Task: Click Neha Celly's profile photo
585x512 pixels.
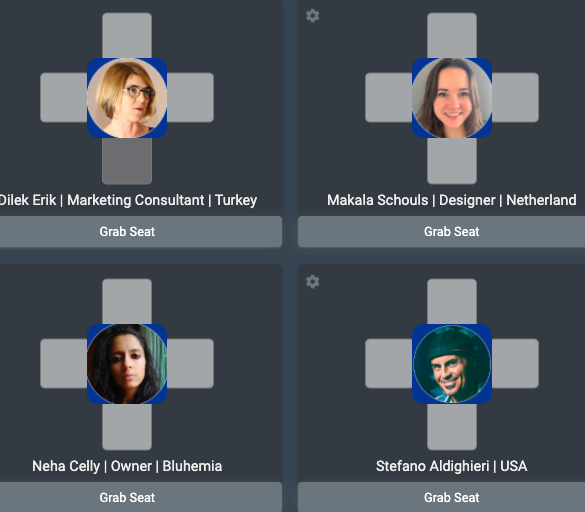Action: pyautogui.click(x=127, y=364)
